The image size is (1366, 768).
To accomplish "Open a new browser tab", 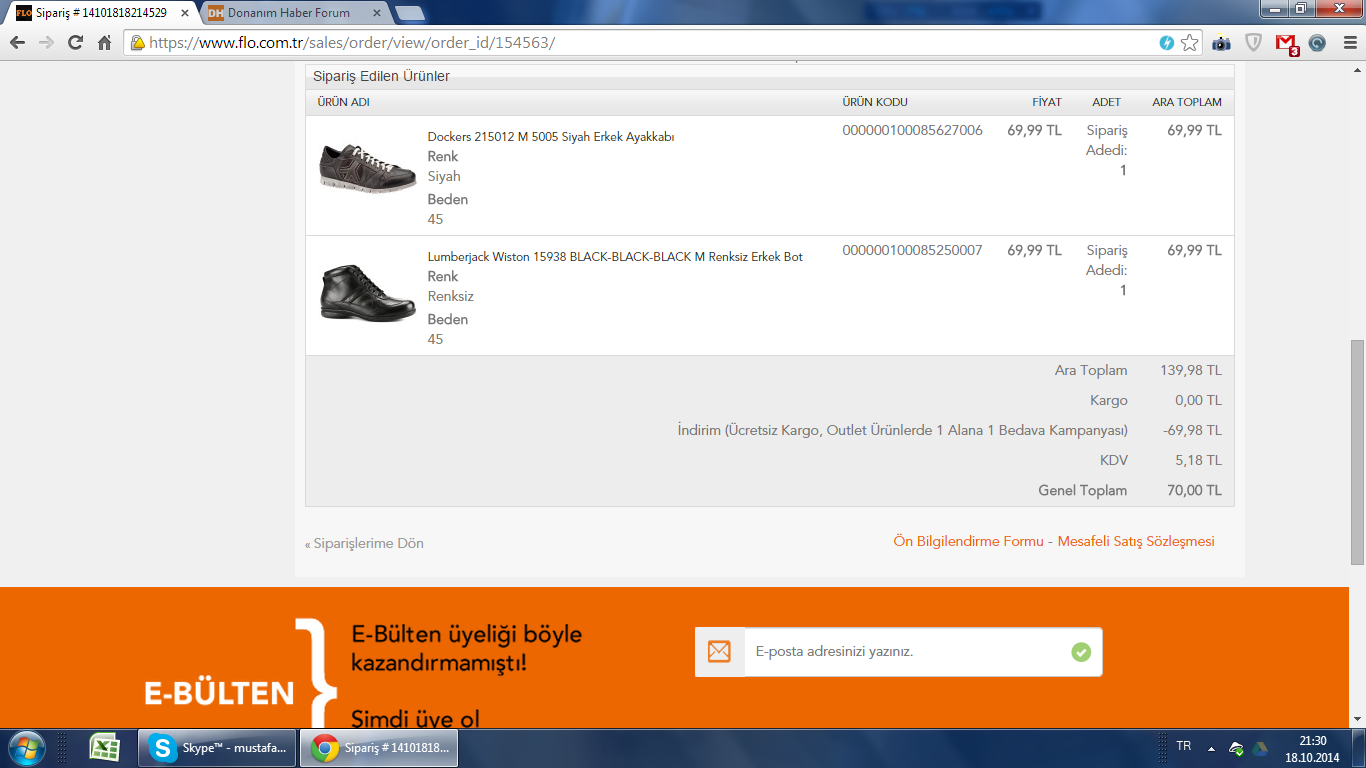I will [409, 14].
